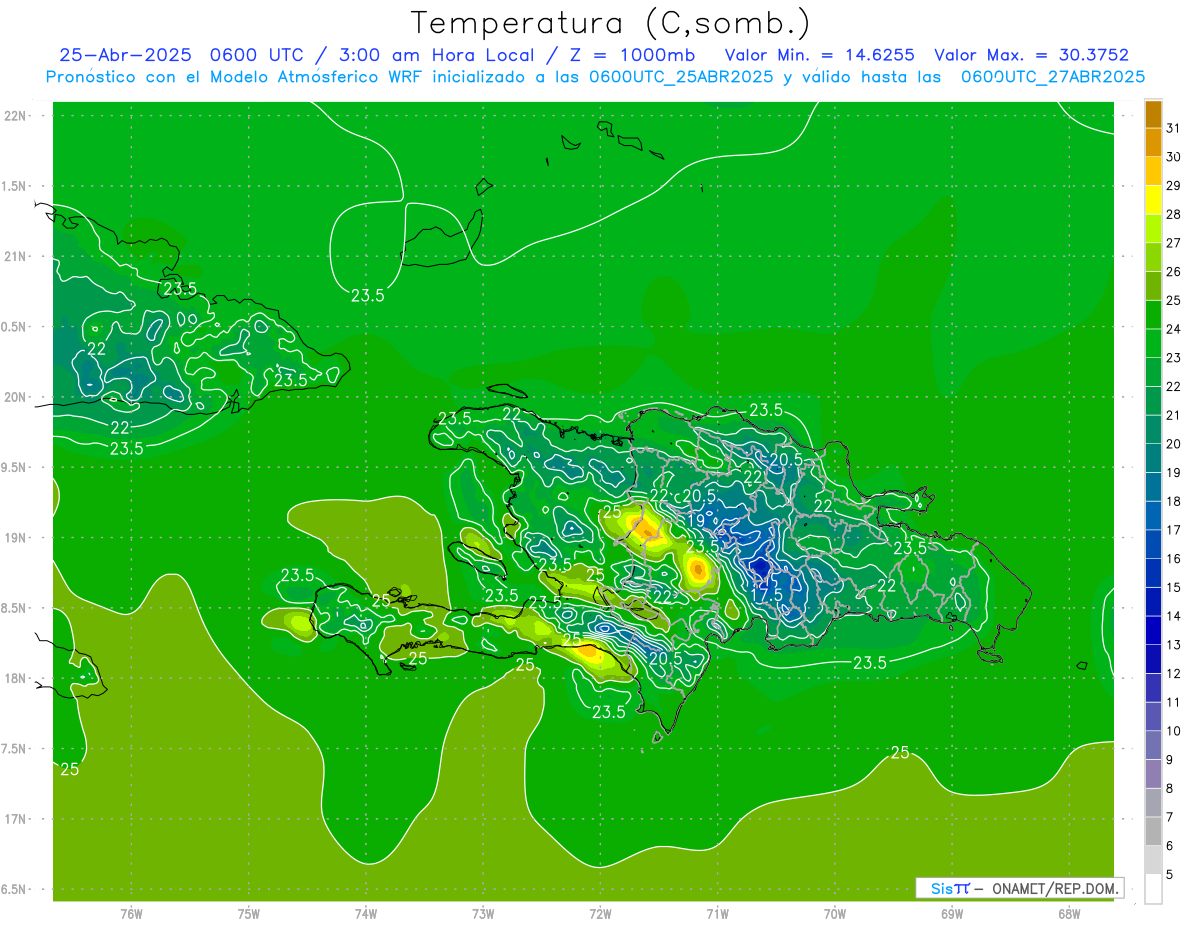Click the '73W' longitude axis label
Image resolution: width=1200 pixels, height=927 pixels.
click(x=483, y=914)
